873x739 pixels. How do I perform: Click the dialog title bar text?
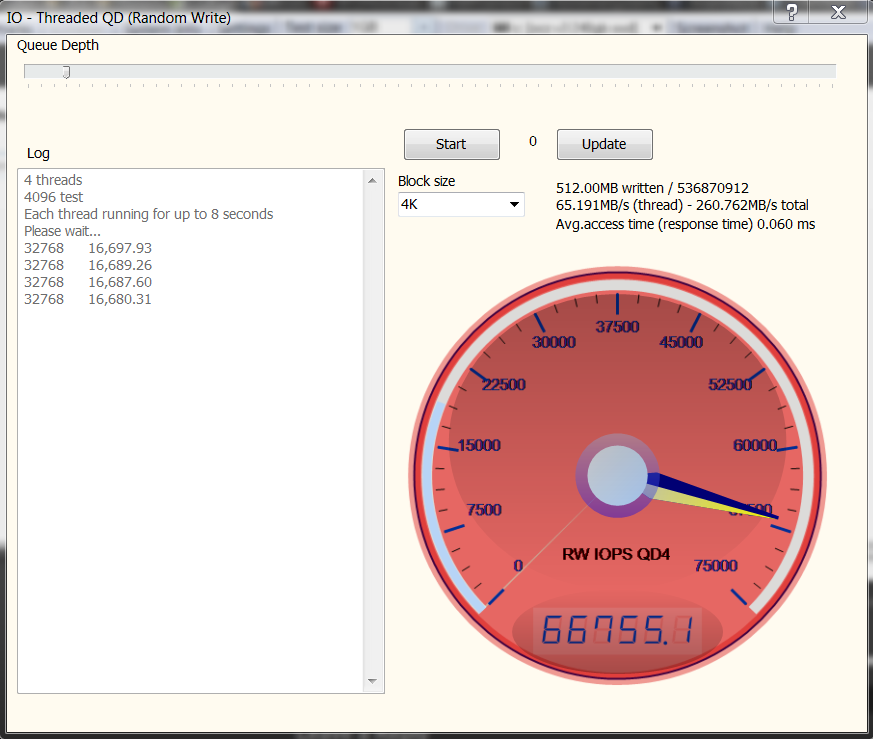click(119, 18)
